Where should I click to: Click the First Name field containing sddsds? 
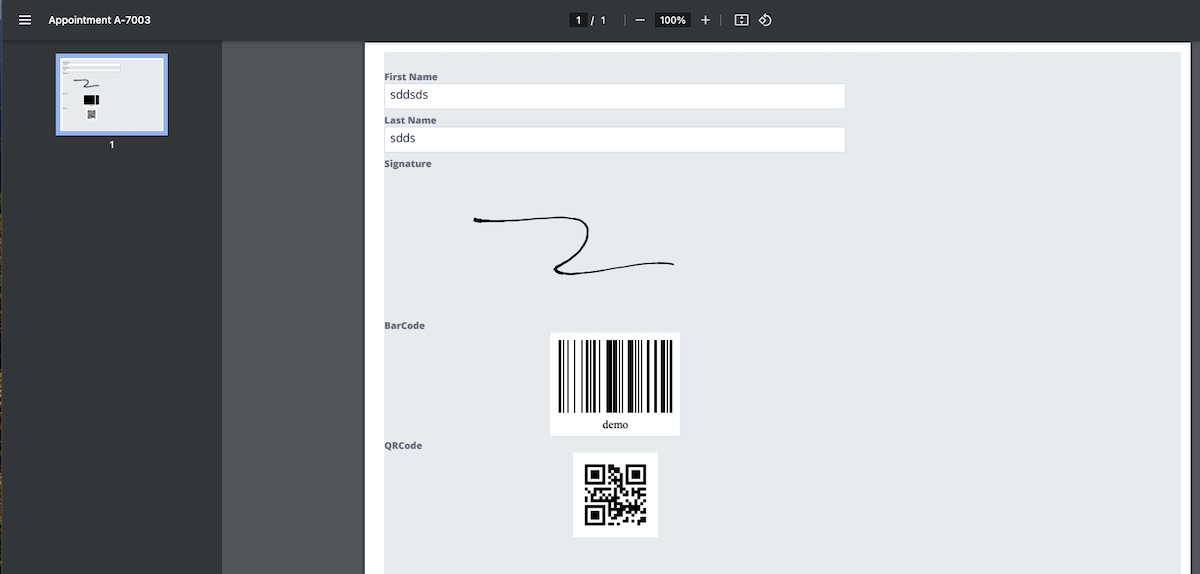(x=614, y=96)
